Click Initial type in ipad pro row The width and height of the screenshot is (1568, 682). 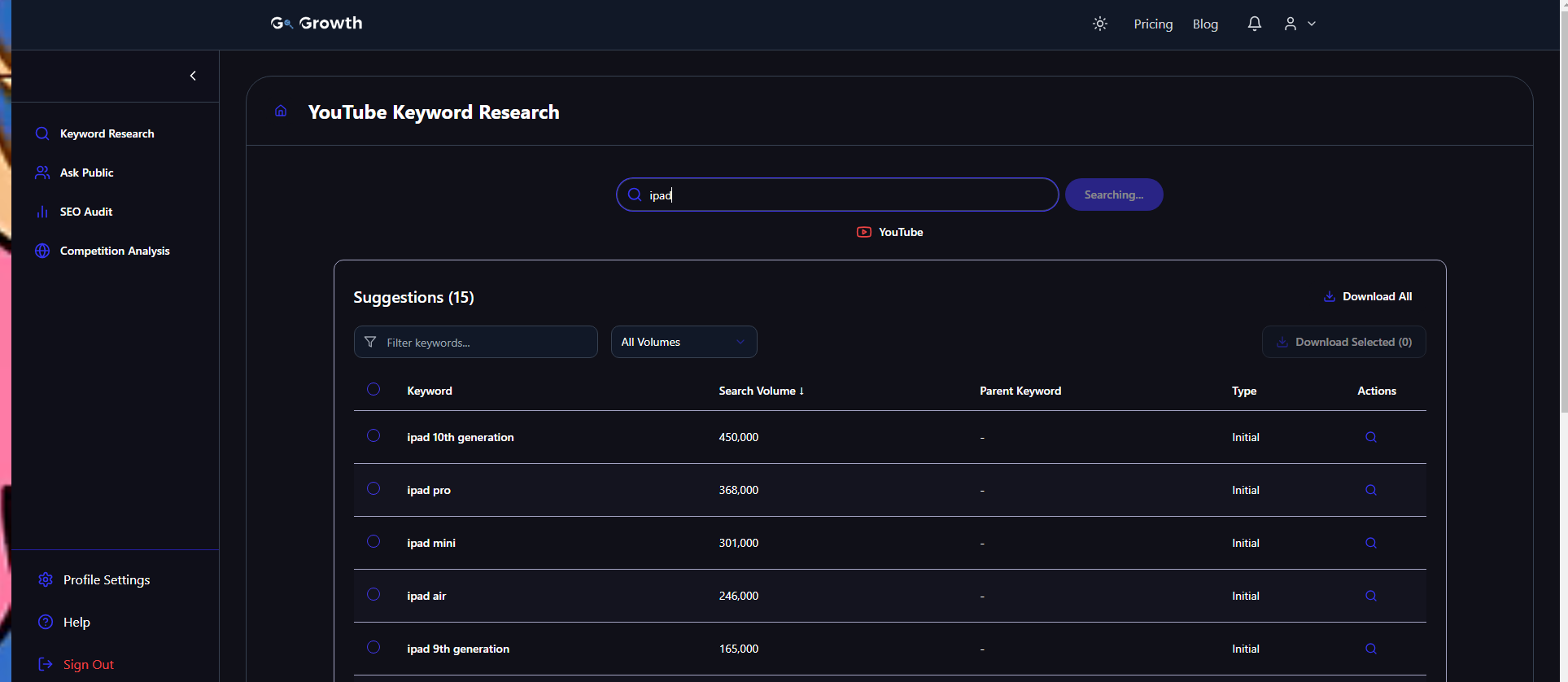[1246, 490]
